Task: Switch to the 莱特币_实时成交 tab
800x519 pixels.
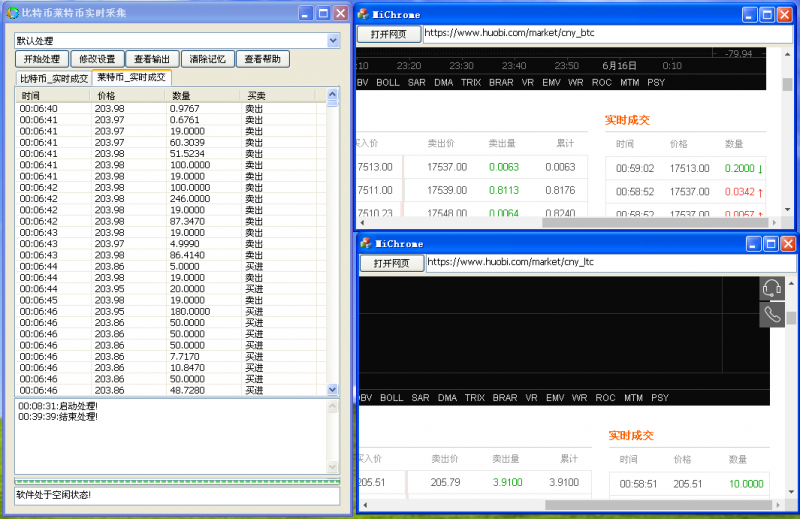Action: [131, 77]
